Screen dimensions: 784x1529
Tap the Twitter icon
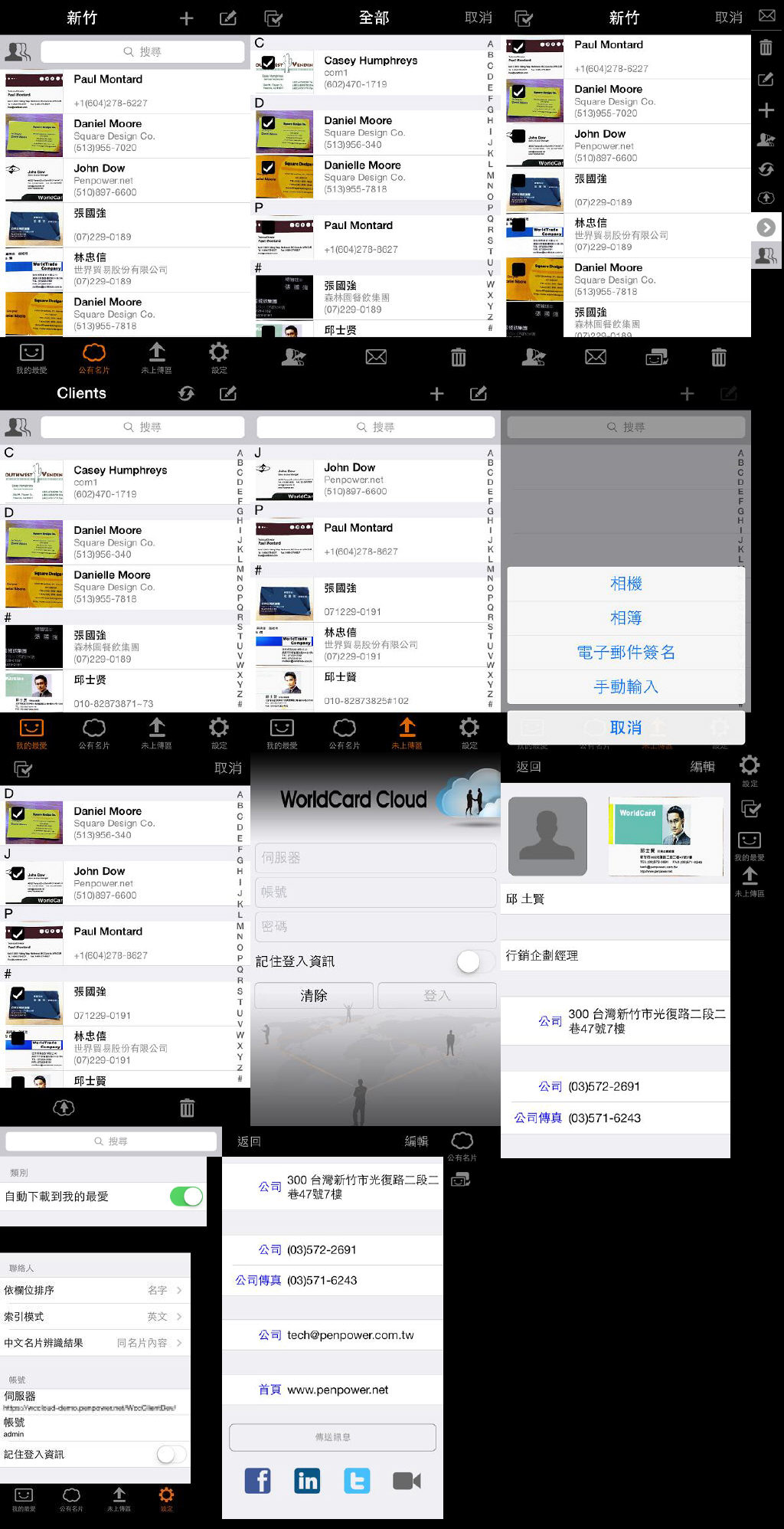click(x=357, y=1481)
